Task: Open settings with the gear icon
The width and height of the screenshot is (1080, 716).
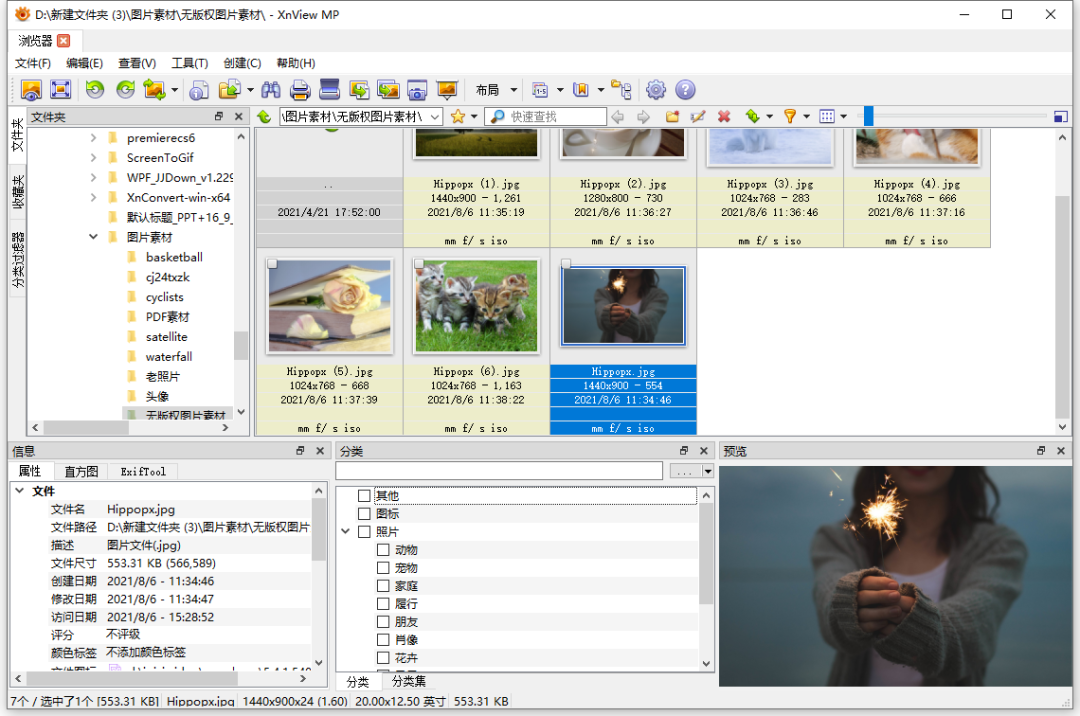Action: tap(656, 90)
